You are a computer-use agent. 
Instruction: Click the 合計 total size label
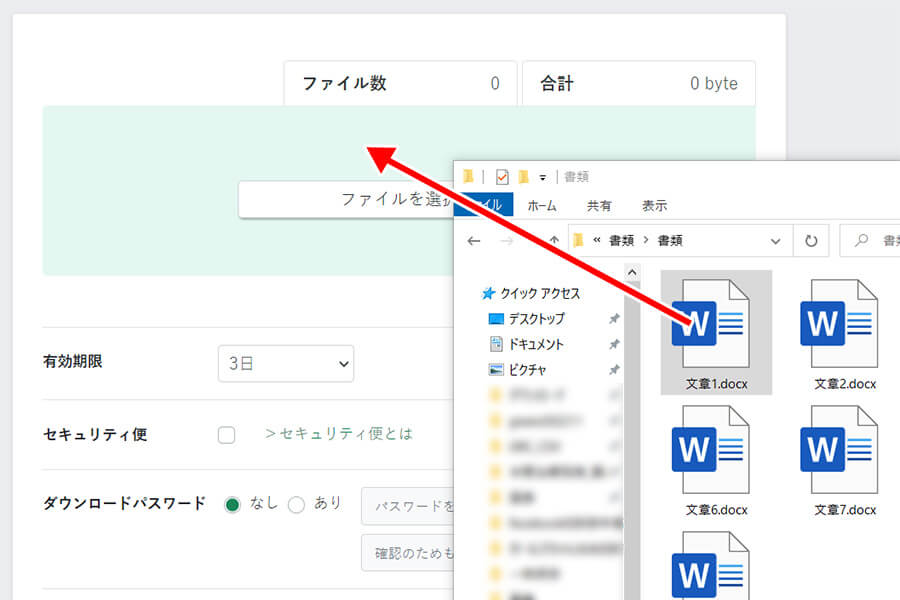(x=557, y=84)
